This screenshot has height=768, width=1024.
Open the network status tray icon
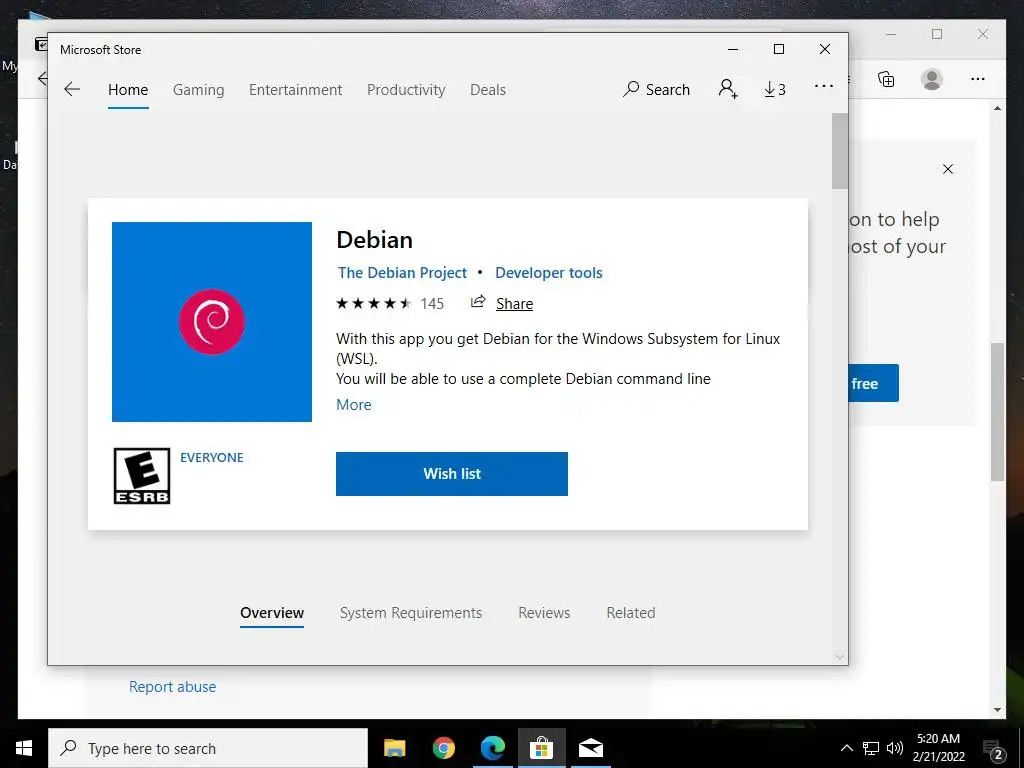pos(871,748)
